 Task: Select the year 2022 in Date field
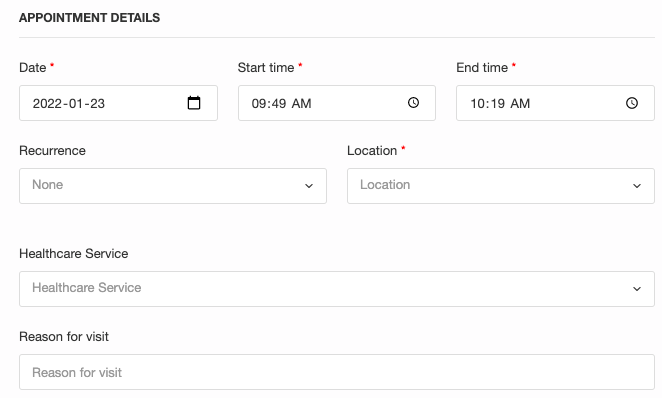tap(47, 103)
